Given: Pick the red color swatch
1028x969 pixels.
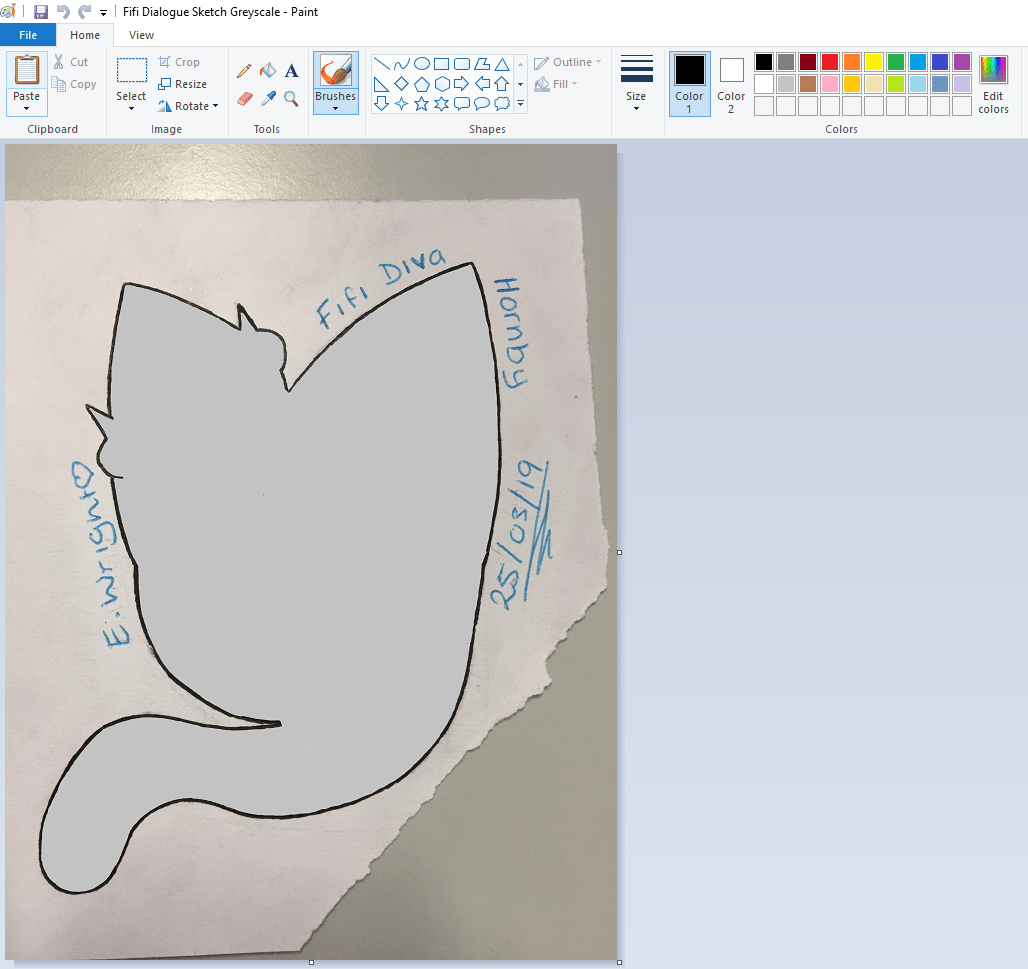Looking at the screenshot, I should (829, 61).
